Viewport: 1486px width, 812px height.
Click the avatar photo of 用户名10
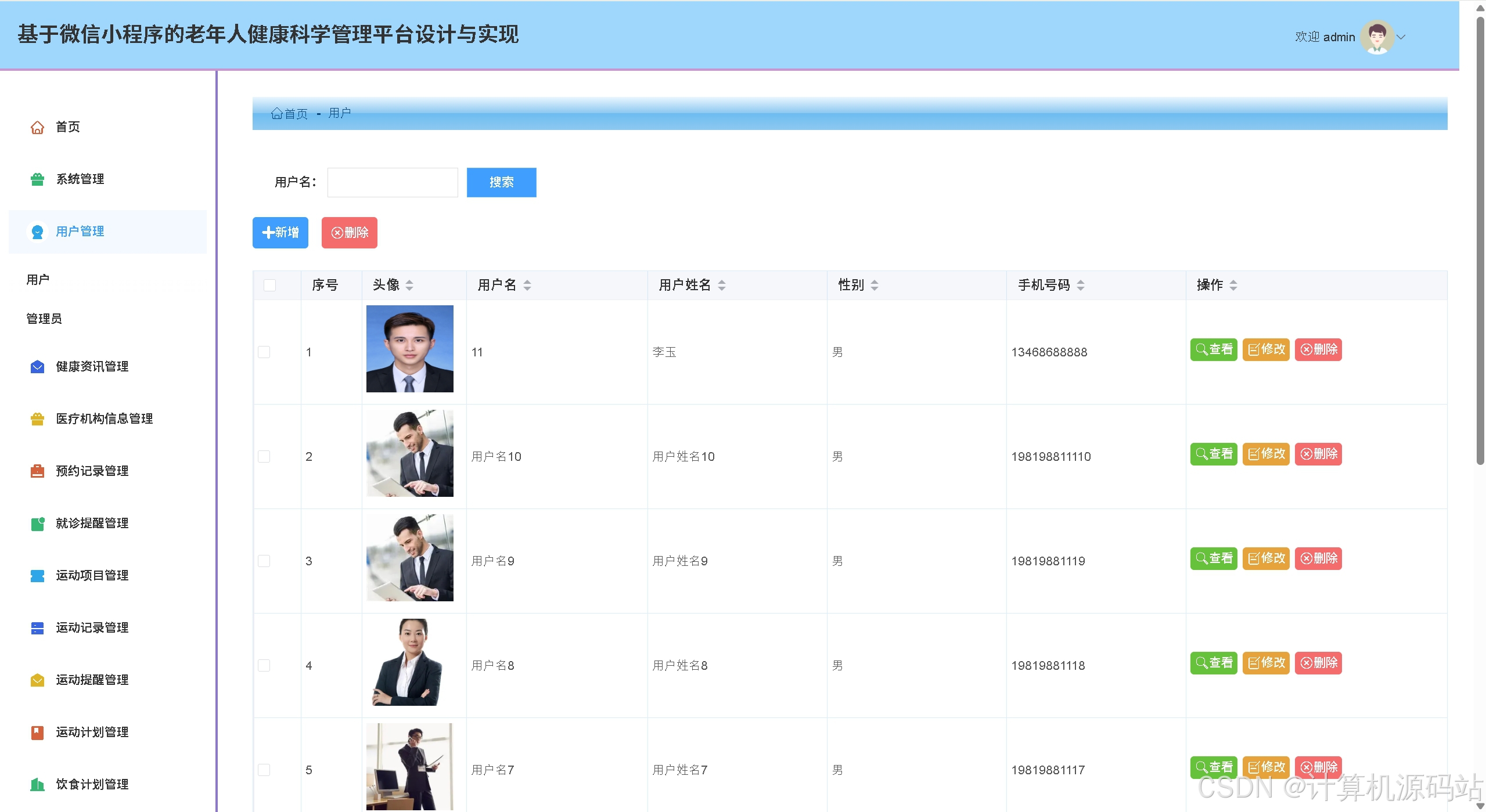(x=409, y=453)
